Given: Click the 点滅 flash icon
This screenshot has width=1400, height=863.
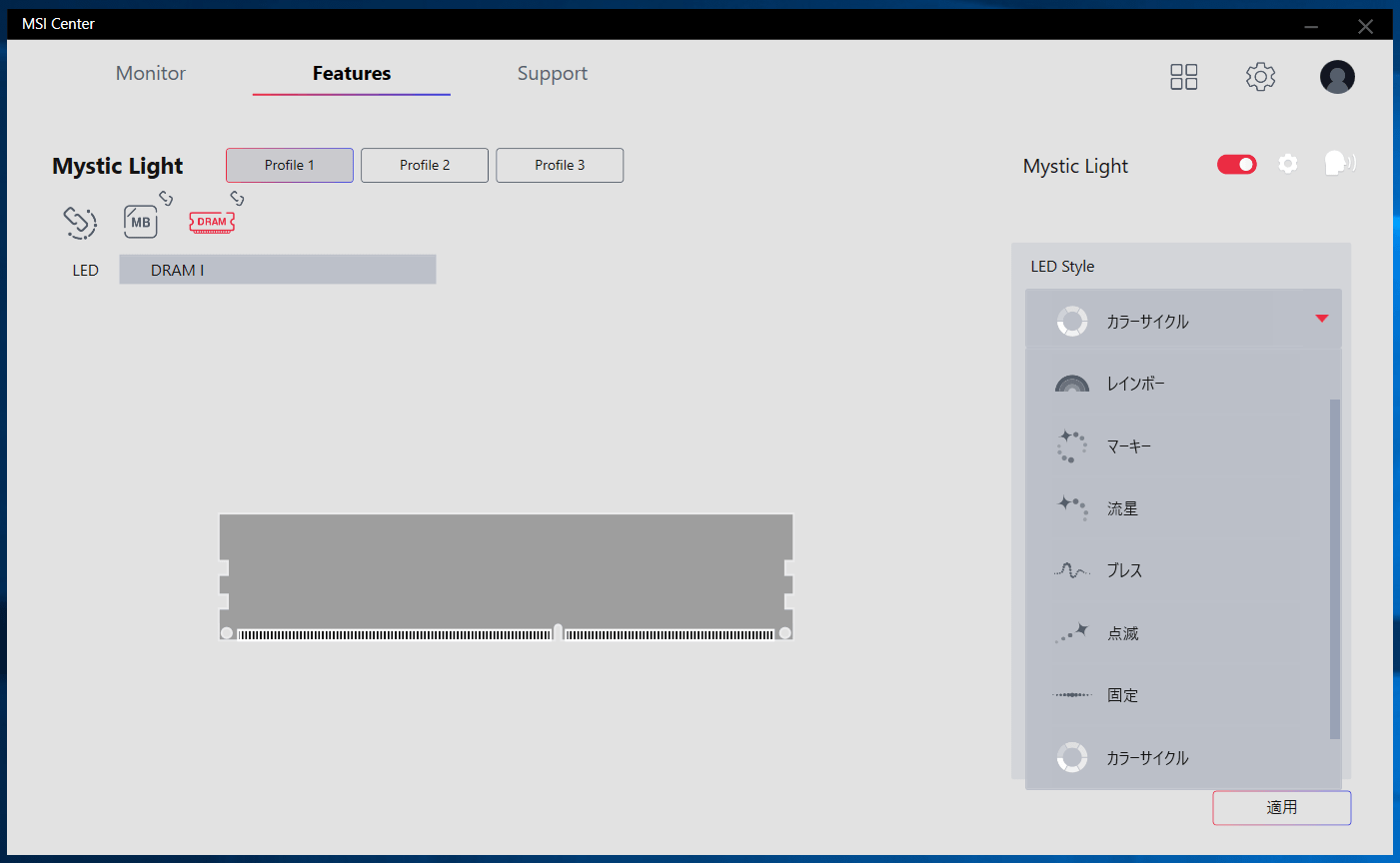Looking at the screenshot, I should pos(1071,633).
